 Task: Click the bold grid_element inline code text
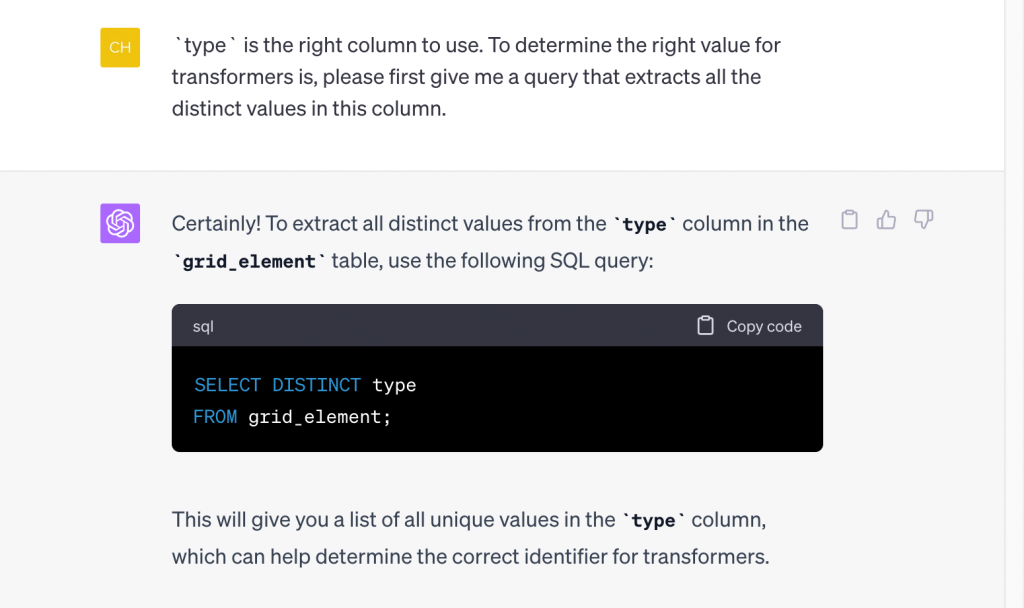249,261
